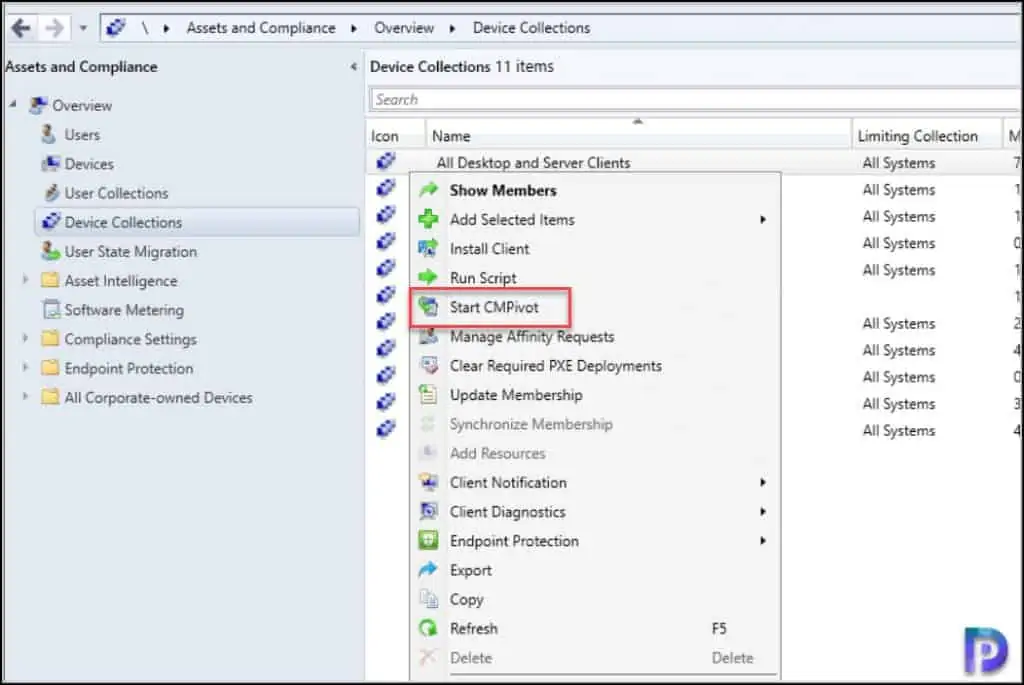Open the navigation history dropdown arrow
This screenshot has width=1024, height=685.
coord(83,28)
